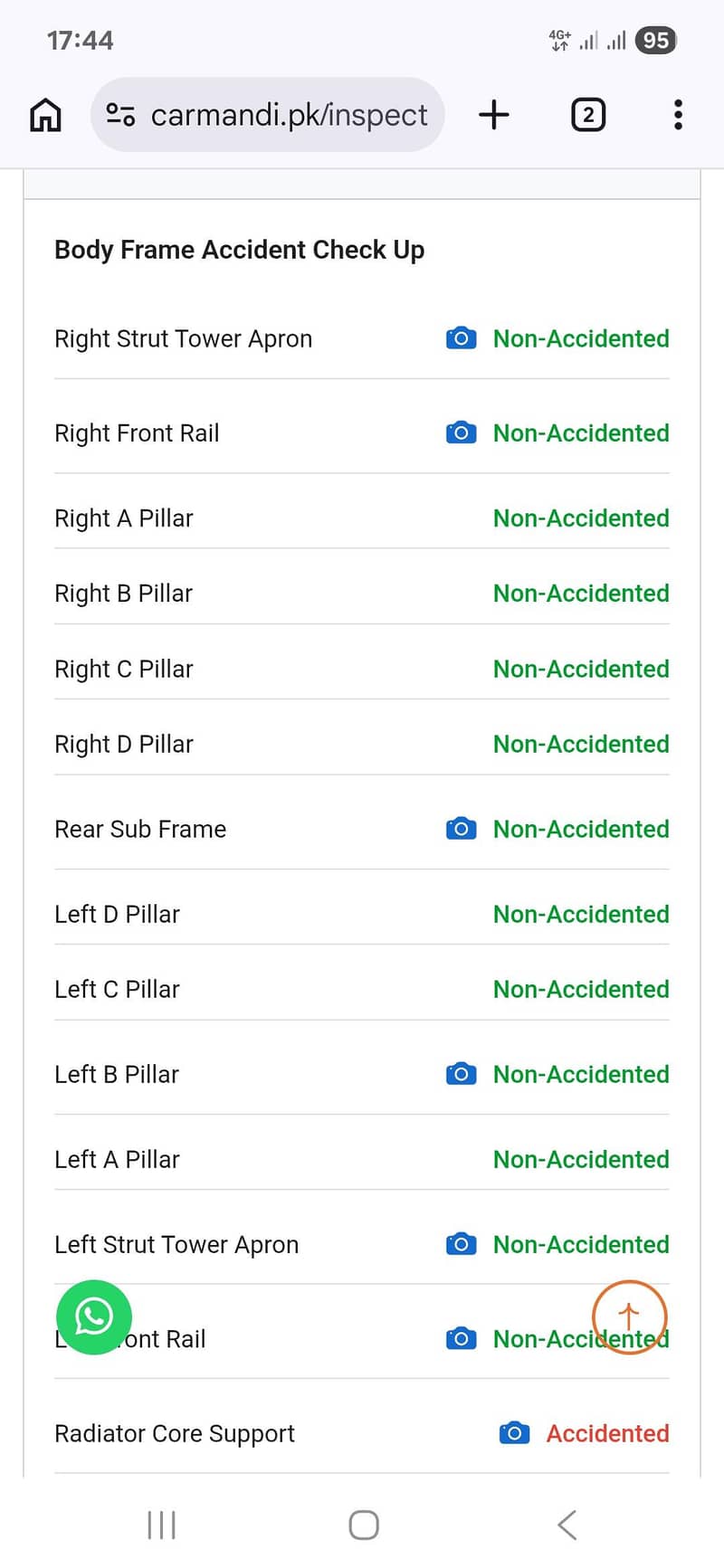Tap the carmandi.pk address bar

click(288, 115)
